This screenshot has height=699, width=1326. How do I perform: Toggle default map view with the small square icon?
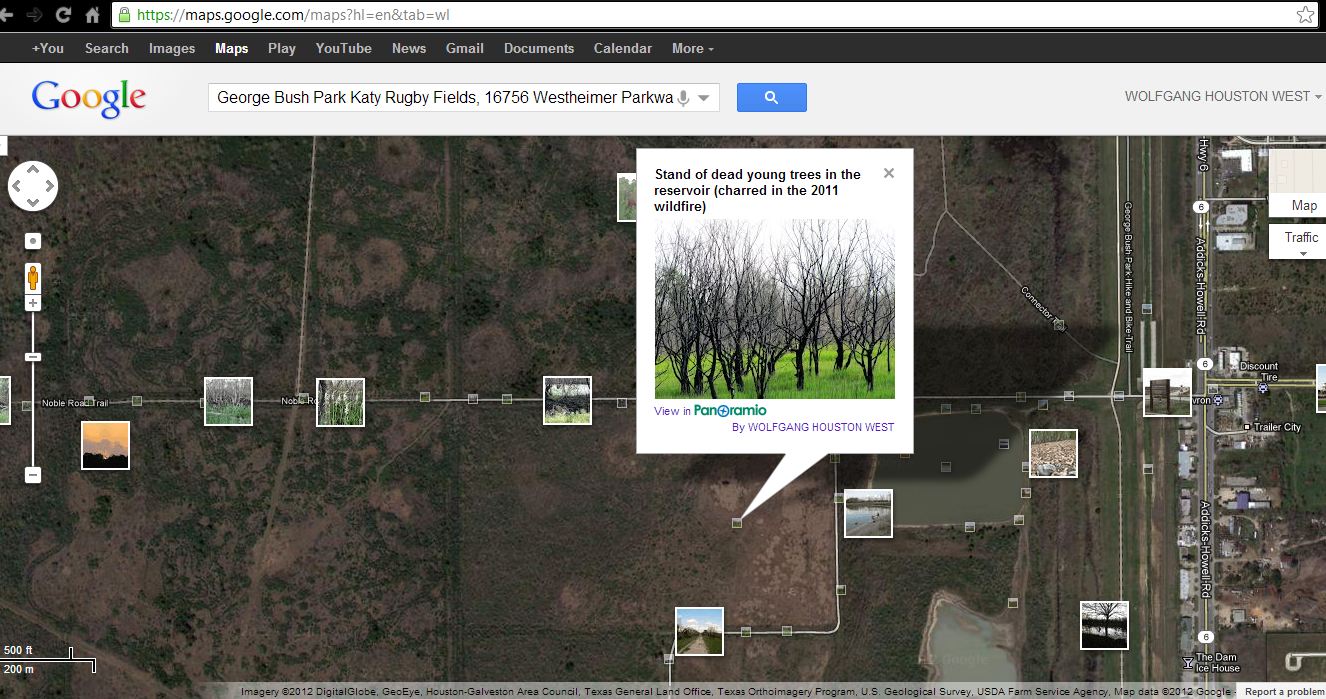click(33, 240)
